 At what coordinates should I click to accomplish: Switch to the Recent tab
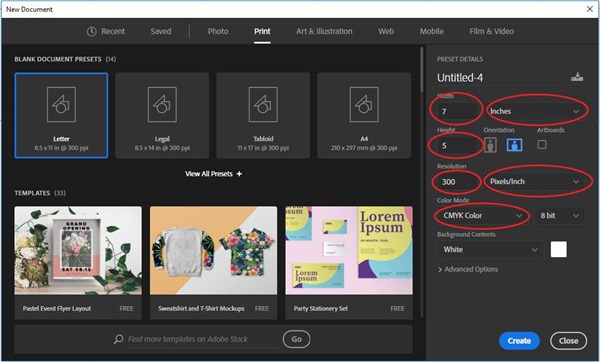coord(106,31)
